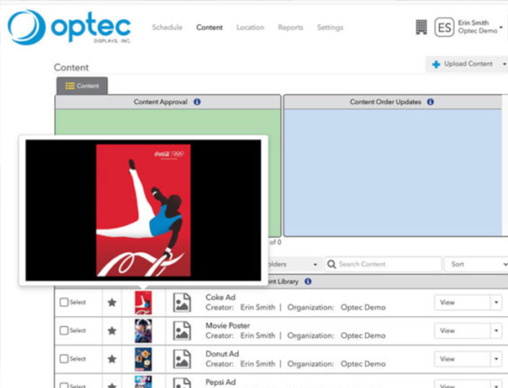This screenshot has height=388, width=508.
Task: Open the Sort dropdown
Action: pyautogui.click(x=477, y=264)
